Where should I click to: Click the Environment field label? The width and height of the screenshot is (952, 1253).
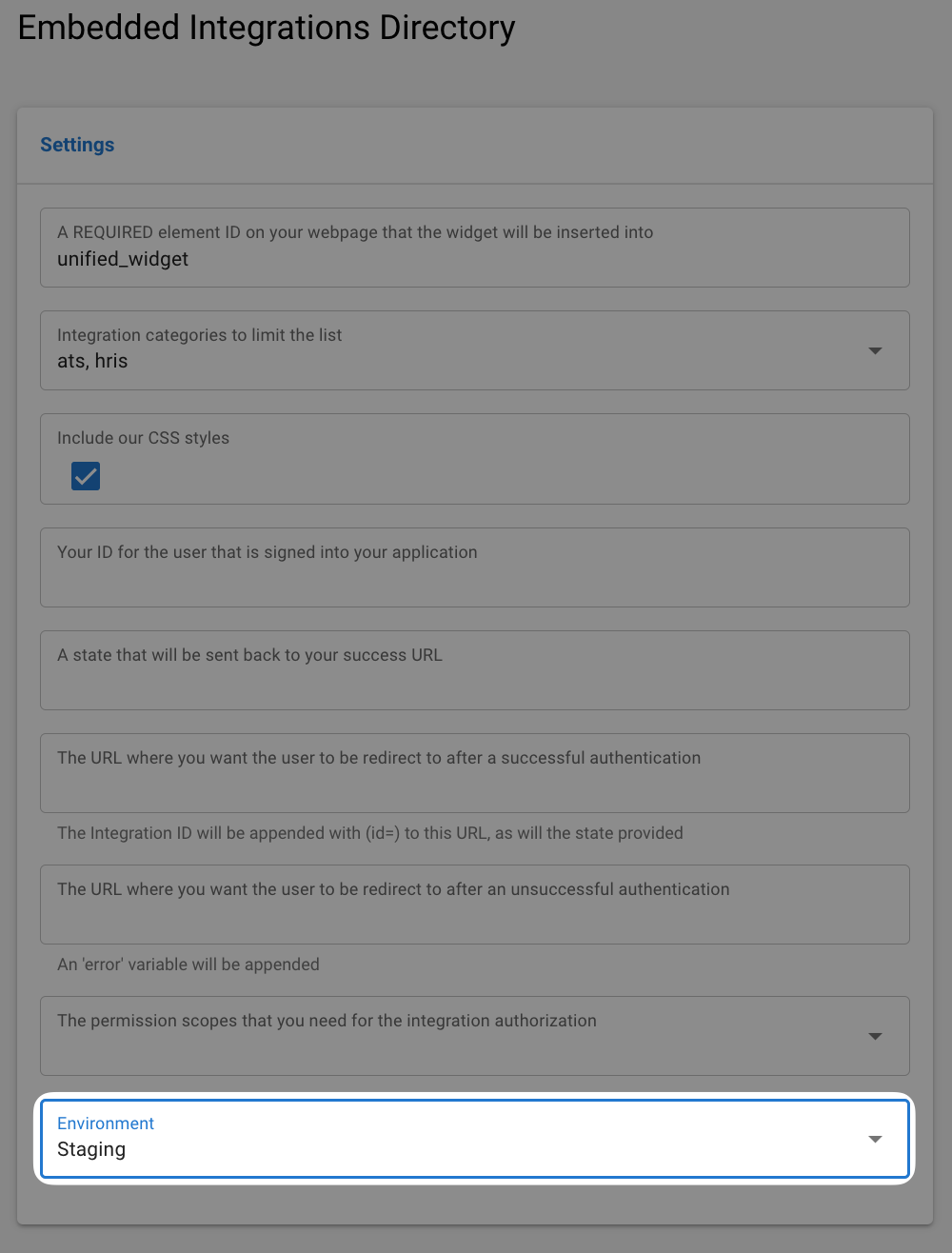pyautogui.click(x=105, y=1124)
